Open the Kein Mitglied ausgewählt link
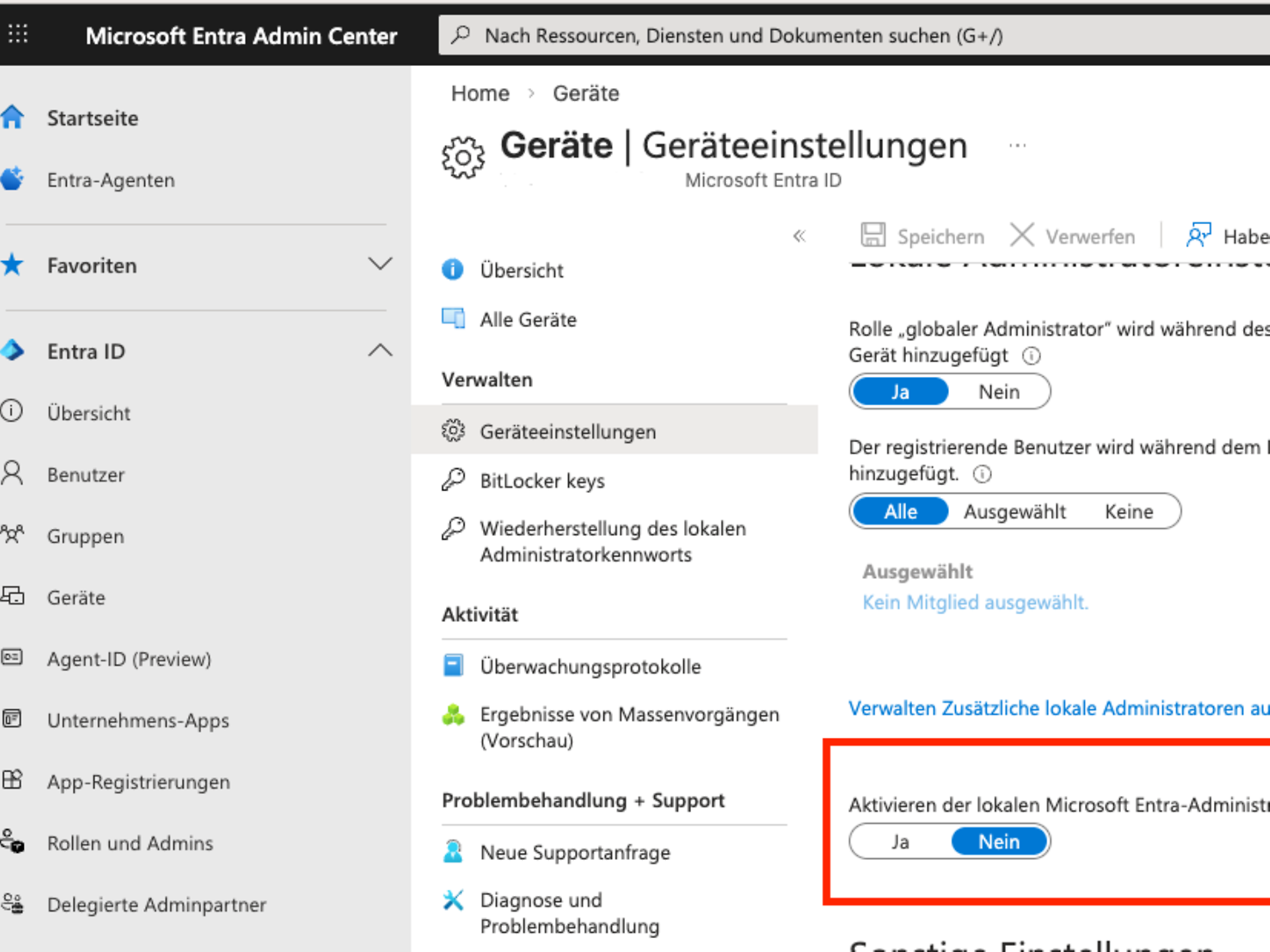 tap(975, 602)
